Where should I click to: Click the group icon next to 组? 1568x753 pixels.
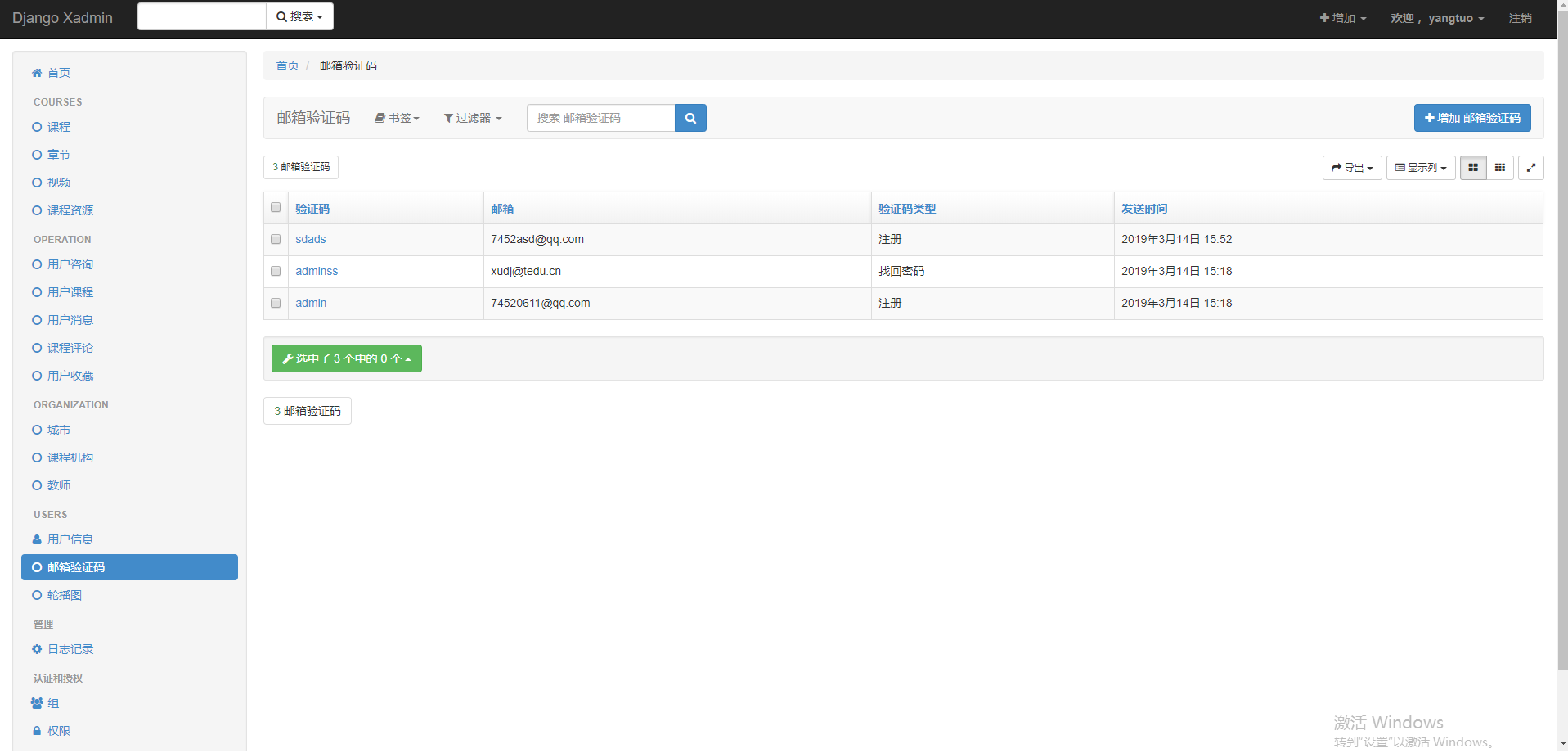(37, 703)
